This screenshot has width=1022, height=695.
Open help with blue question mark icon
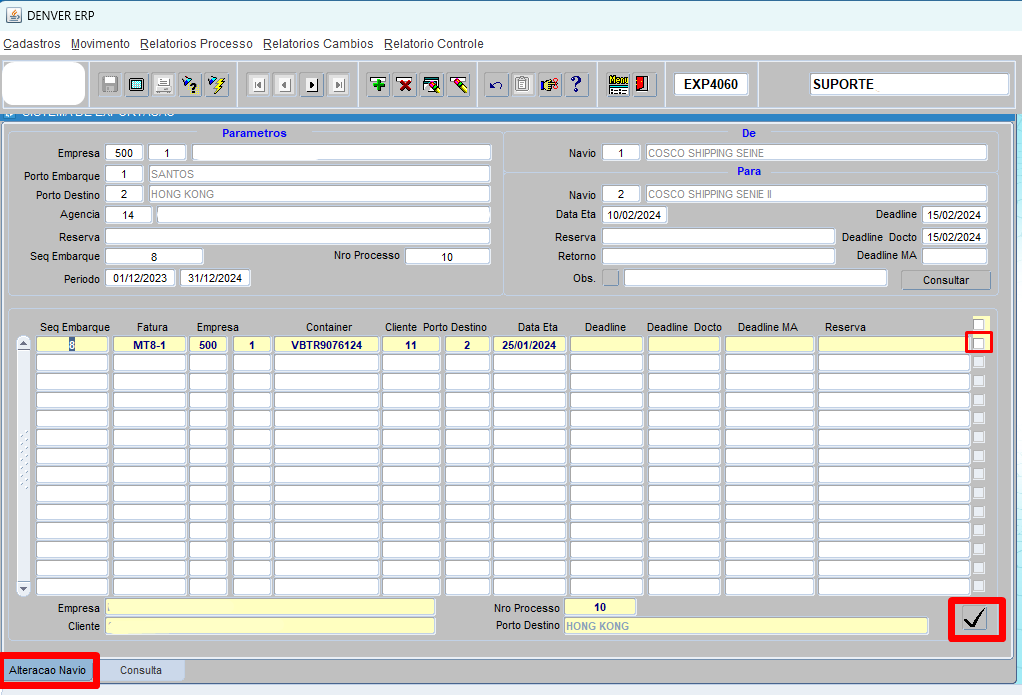(576, 85)
